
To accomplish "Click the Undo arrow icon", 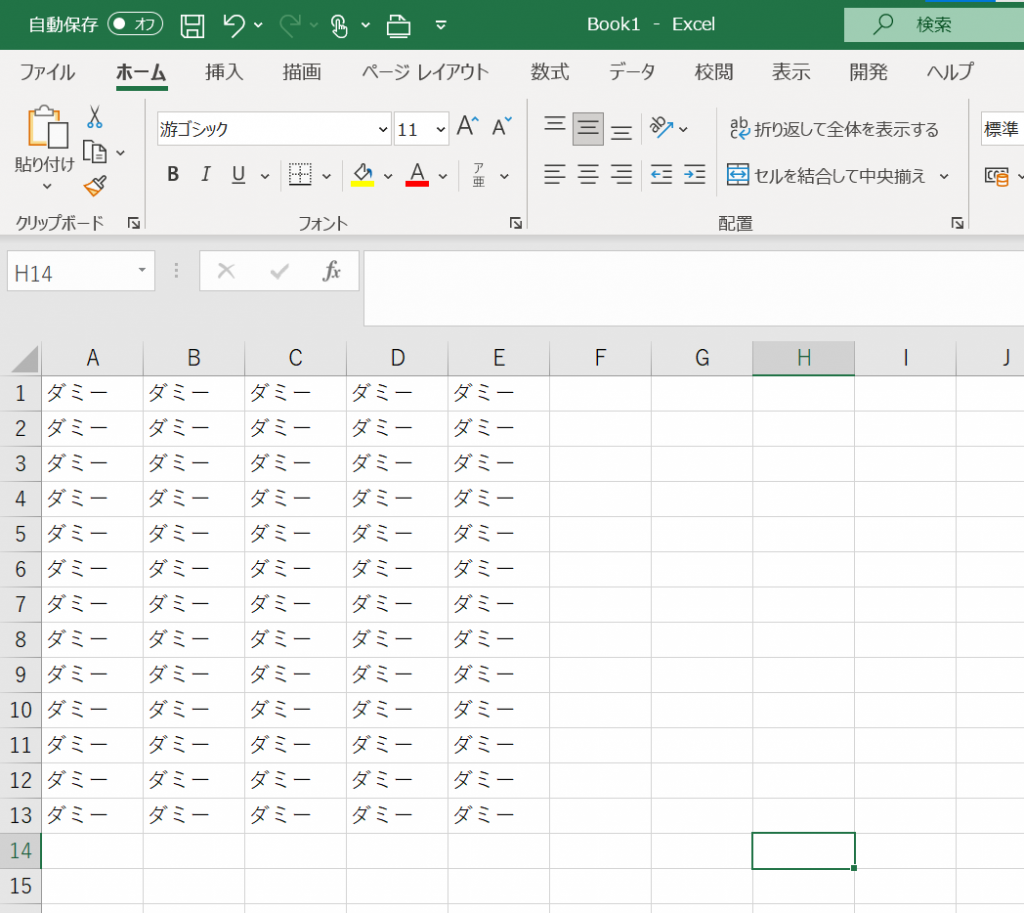I will click(x=233, y=25).
